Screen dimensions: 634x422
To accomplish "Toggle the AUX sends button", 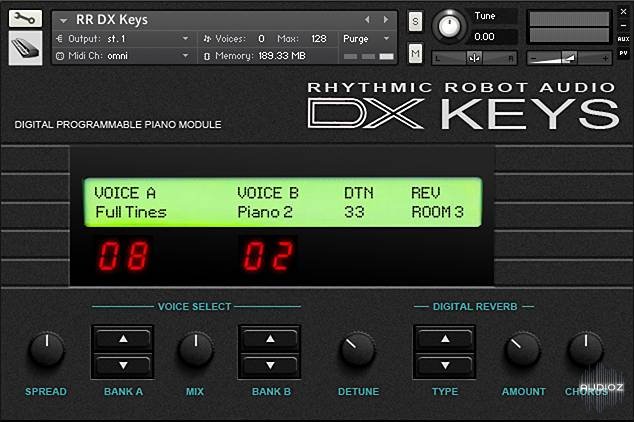I will click(x=623, y=39).
